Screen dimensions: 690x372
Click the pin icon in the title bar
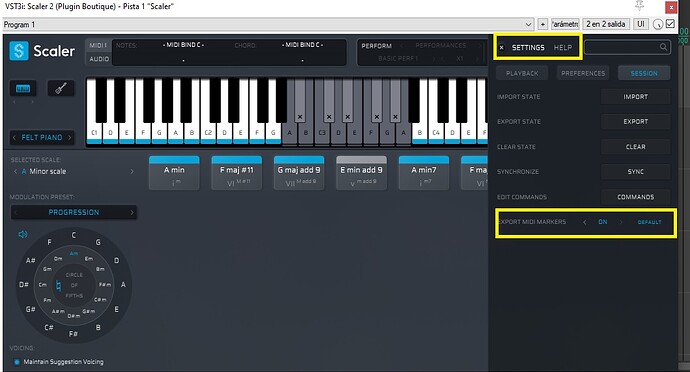tap(640, 5)
